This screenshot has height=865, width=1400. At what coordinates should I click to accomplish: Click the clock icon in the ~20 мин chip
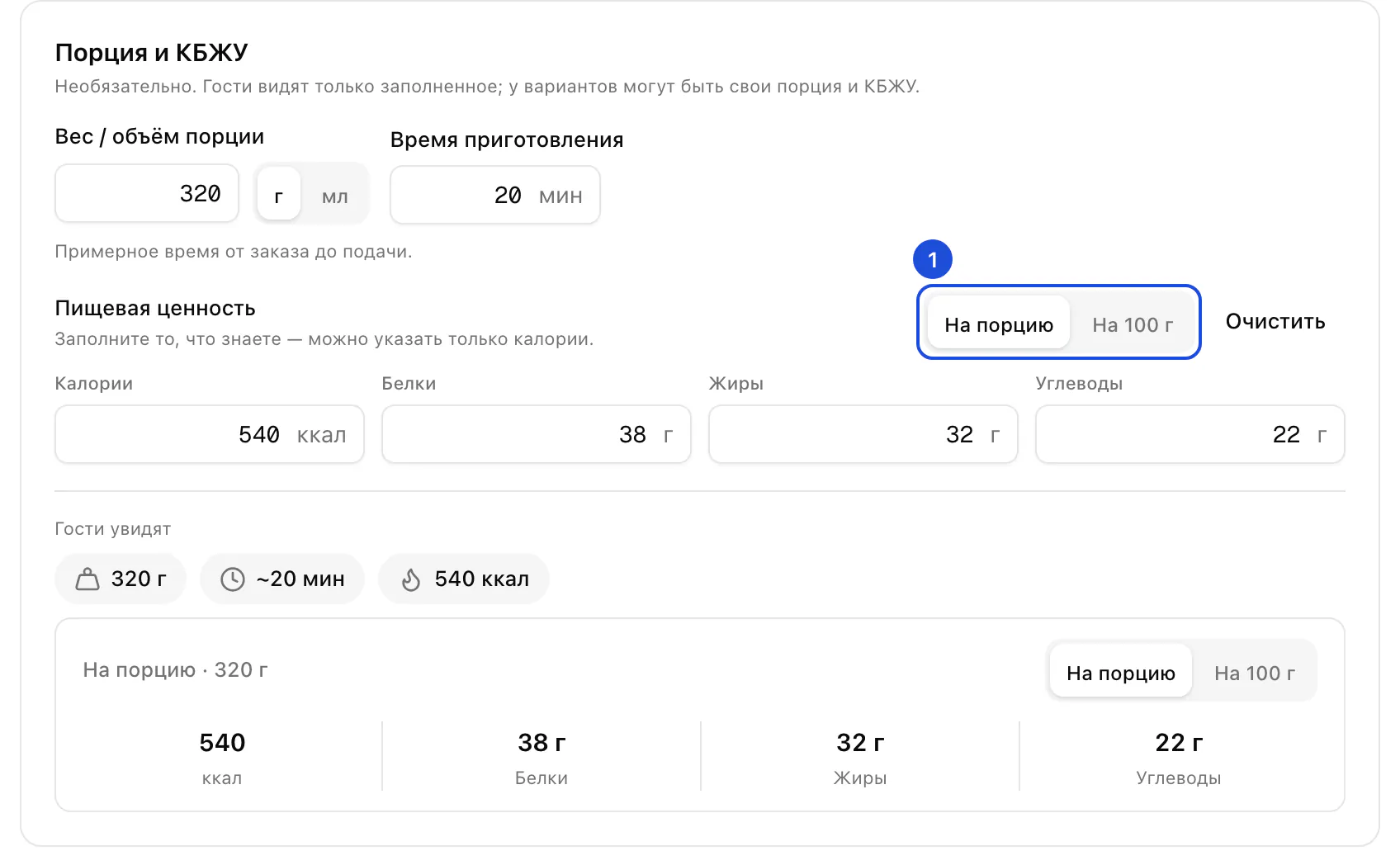pyautogui.click(x=233, y=579)
